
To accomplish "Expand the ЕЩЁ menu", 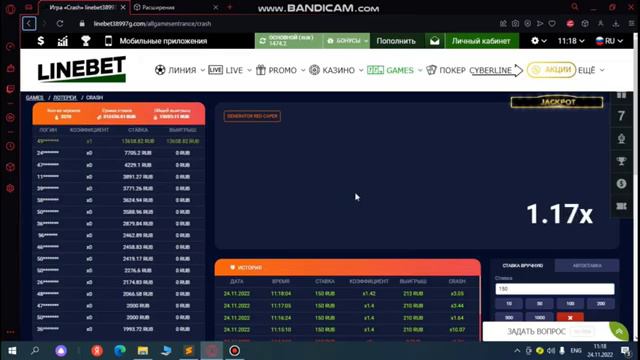I will pos(591,70).
